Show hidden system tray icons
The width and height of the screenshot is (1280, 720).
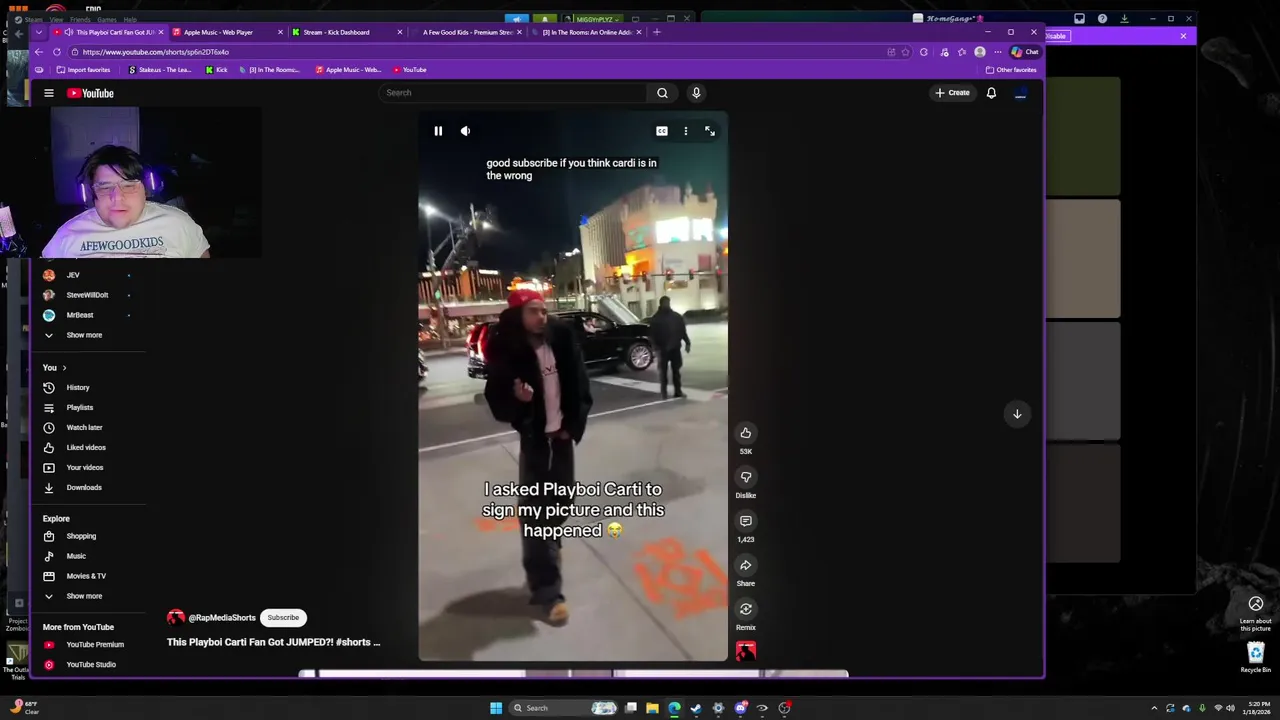click(x=1156, y=708)
